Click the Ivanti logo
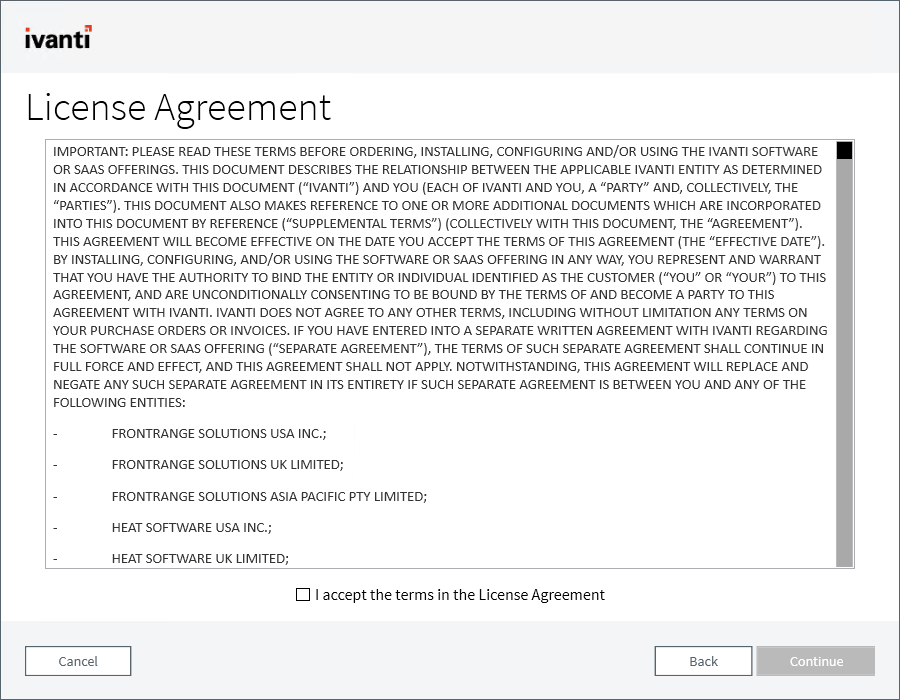 pyautogui.click(x=56, y=38)
